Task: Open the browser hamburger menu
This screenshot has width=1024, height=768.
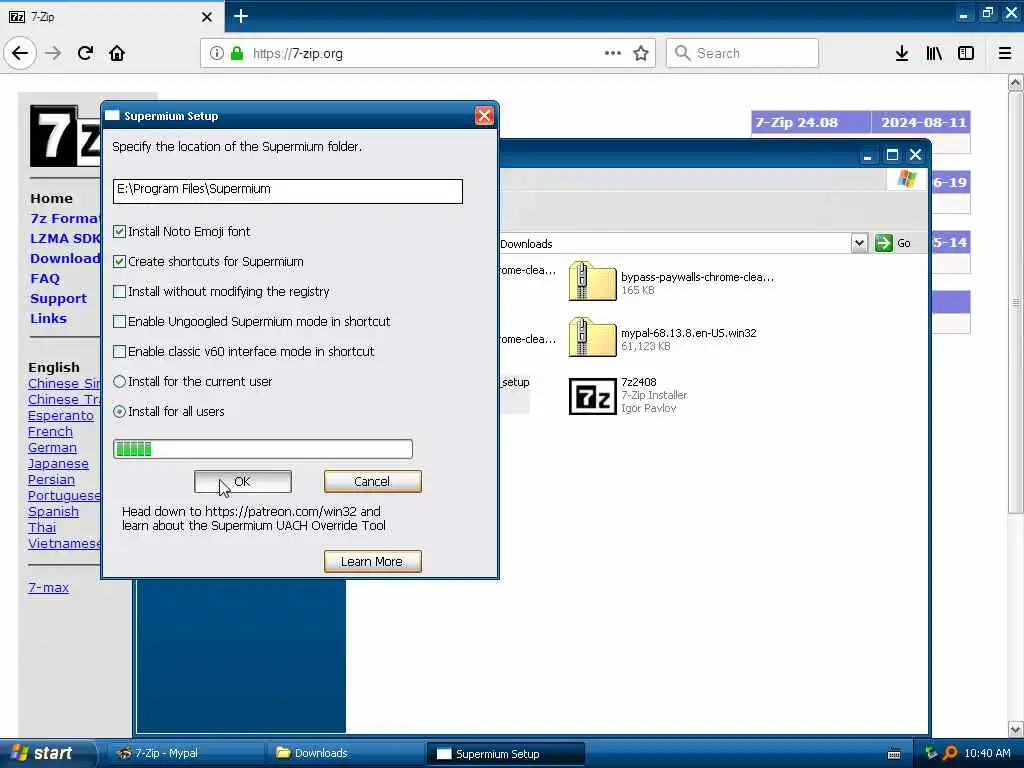Action: [1005, 53]
